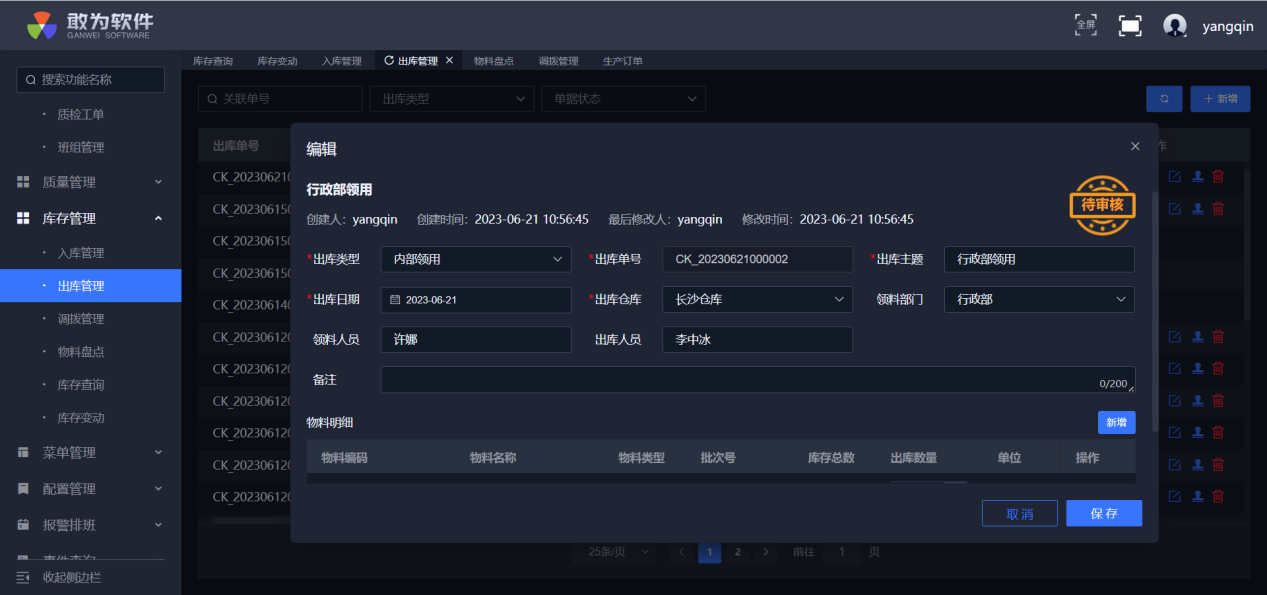Viewport: 1267px width, 595px height.
Task: Open the 出库仓库 dropdown showing 长沙仓库
Action: (757, 299)
